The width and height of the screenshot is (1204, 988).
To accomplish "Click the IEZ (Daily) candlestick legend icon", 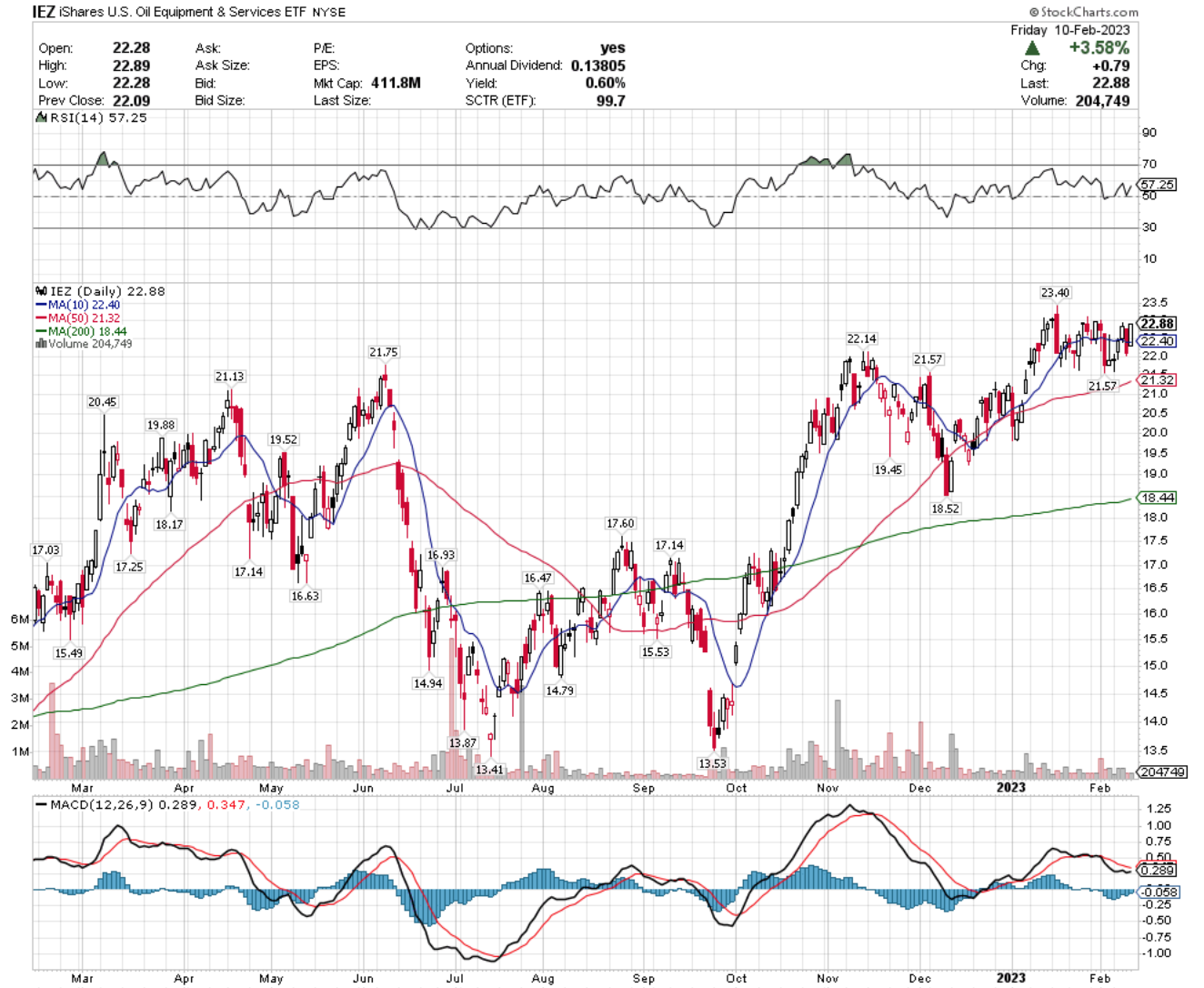I will (x=41, y=292).
